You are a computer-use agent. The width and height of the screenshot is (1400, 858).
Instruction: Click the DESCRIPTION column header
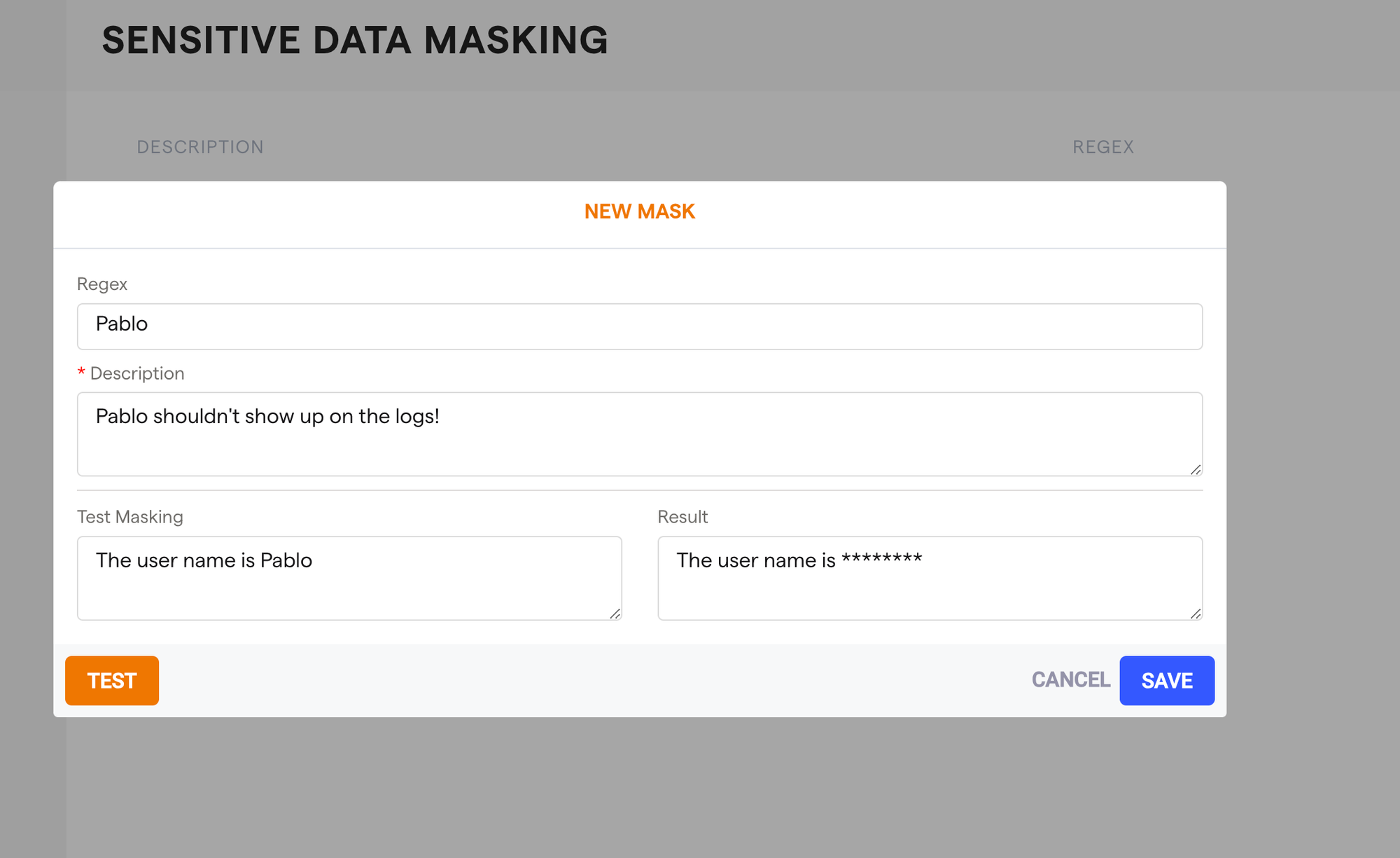tap(200, 147)
